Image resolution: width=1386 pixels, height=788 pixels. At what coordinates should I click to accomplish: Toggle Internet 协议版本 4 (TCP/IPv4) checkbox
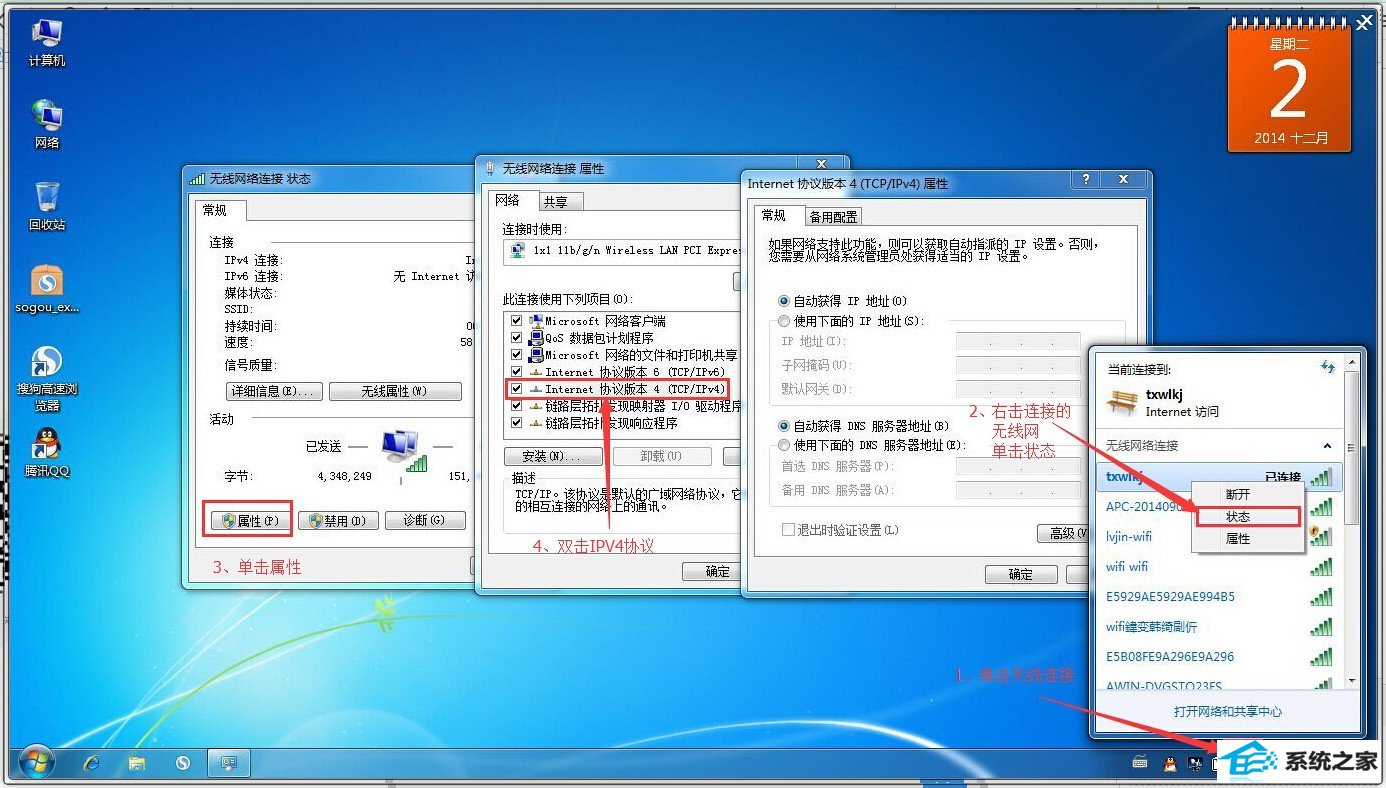pos(517,389)
